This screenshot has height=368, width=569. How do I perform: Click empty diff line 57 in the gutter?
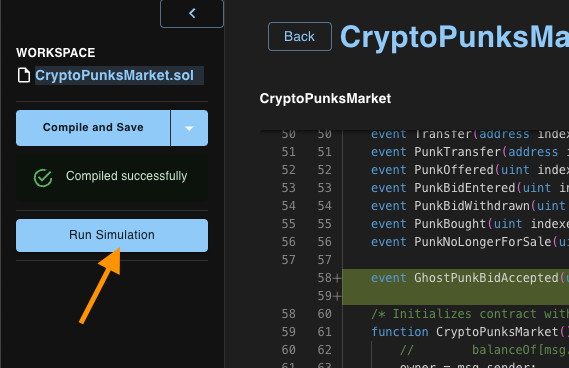(307, 260)
